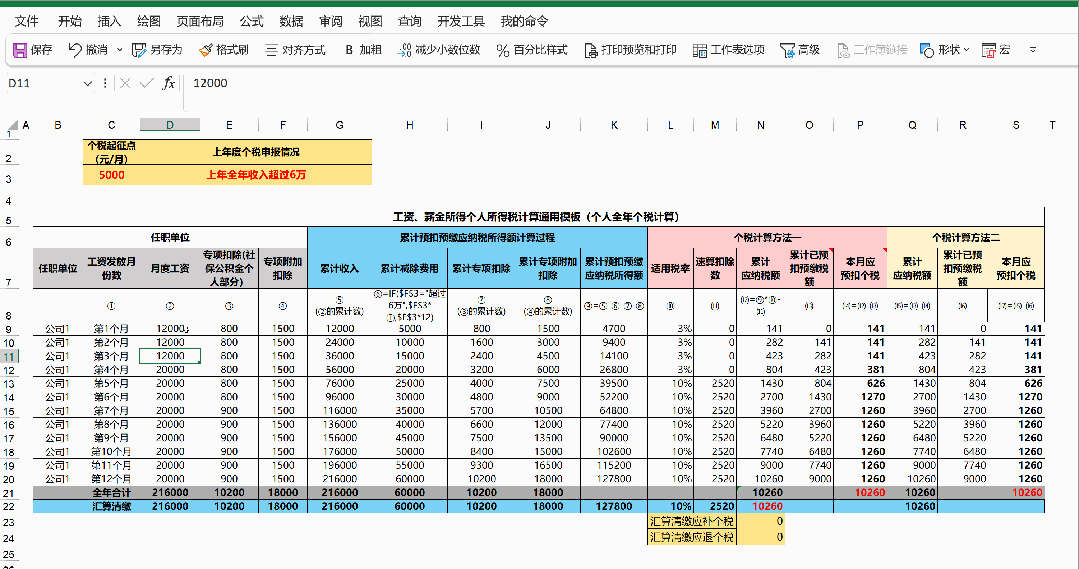The height and width of the screenshot is (569, 1079).
Task: Click the 累计收入 column header cell
Action: (339, 268)
